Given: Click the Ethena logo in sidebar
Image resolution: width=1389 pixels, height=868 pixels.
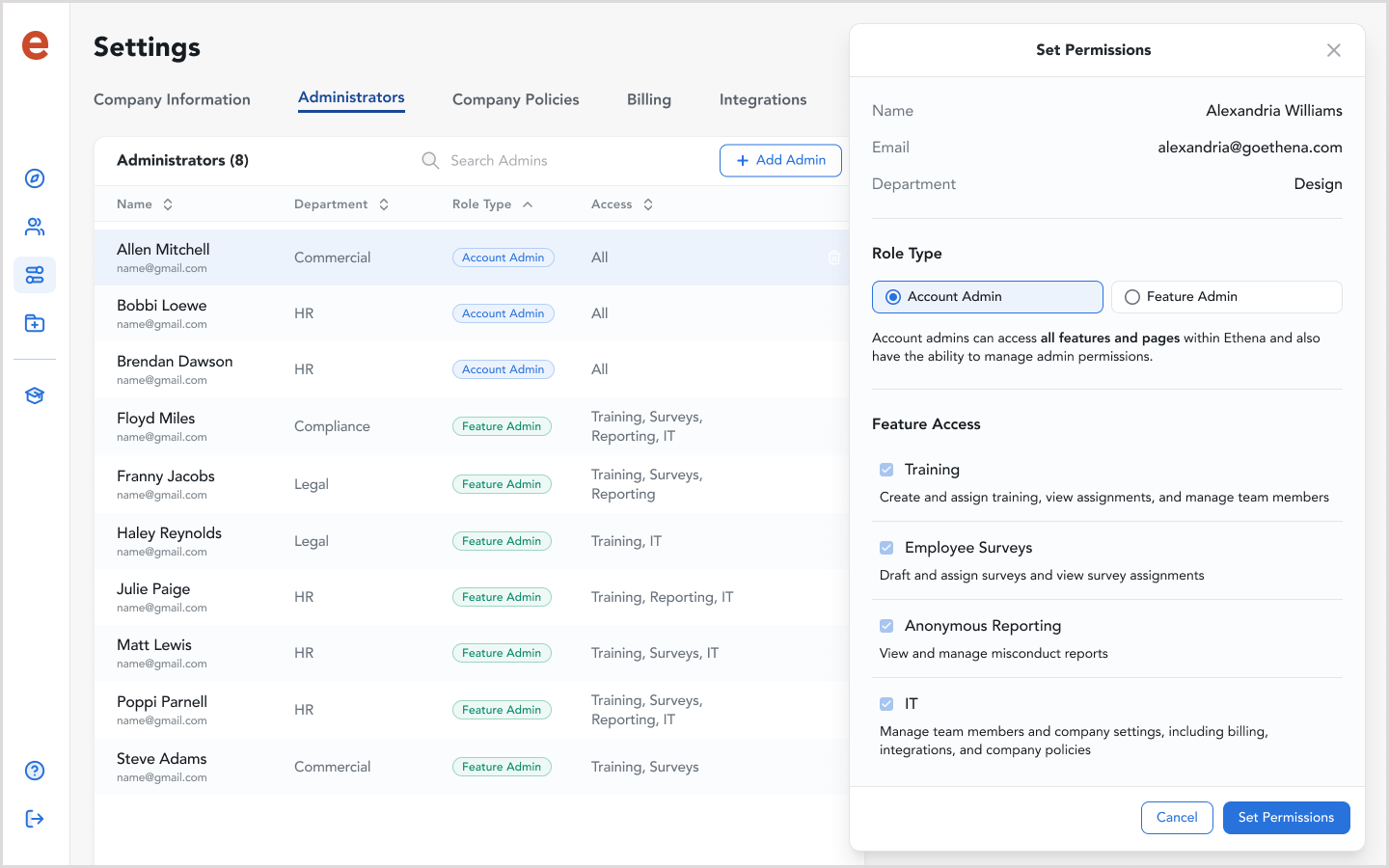Looking at the screenshot, I should pyautogui.click(x=35, y=45).
